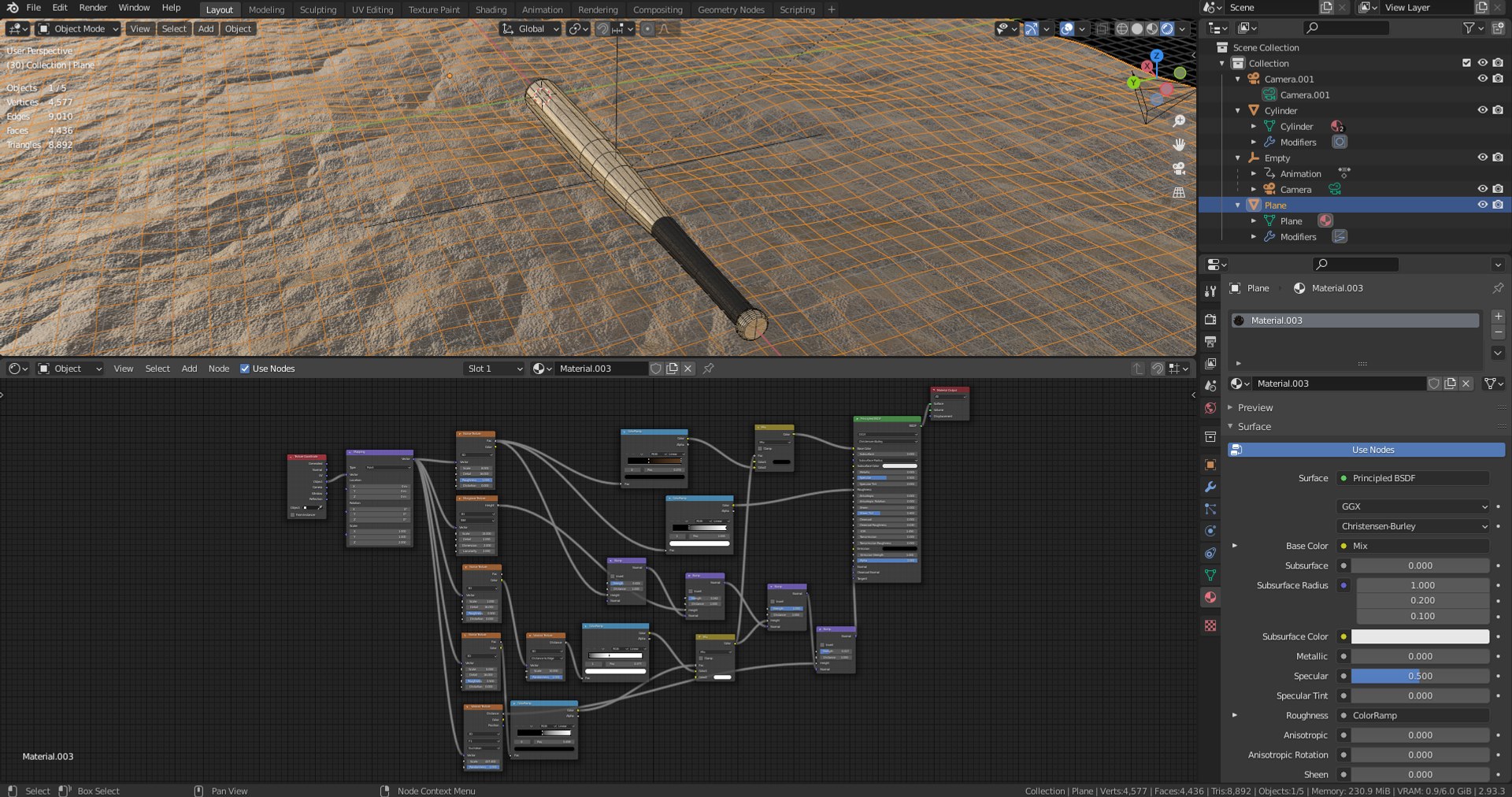This screenshot has height=797, width=1512.
Task: Expand the Roughness ColorRamp input
Action: pyautogui.click(x=1234, y=715)
